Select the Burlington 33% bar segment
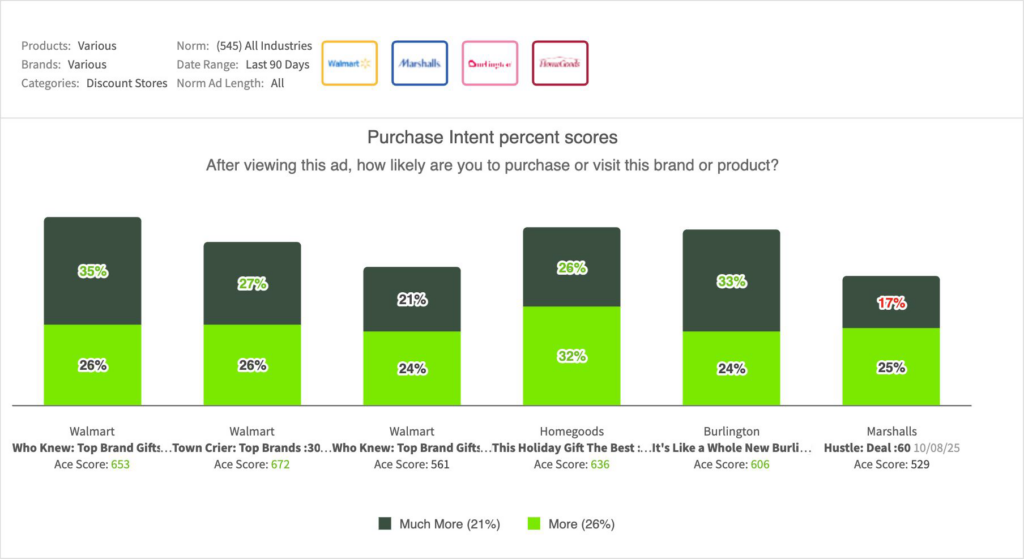 pos(731,281)
